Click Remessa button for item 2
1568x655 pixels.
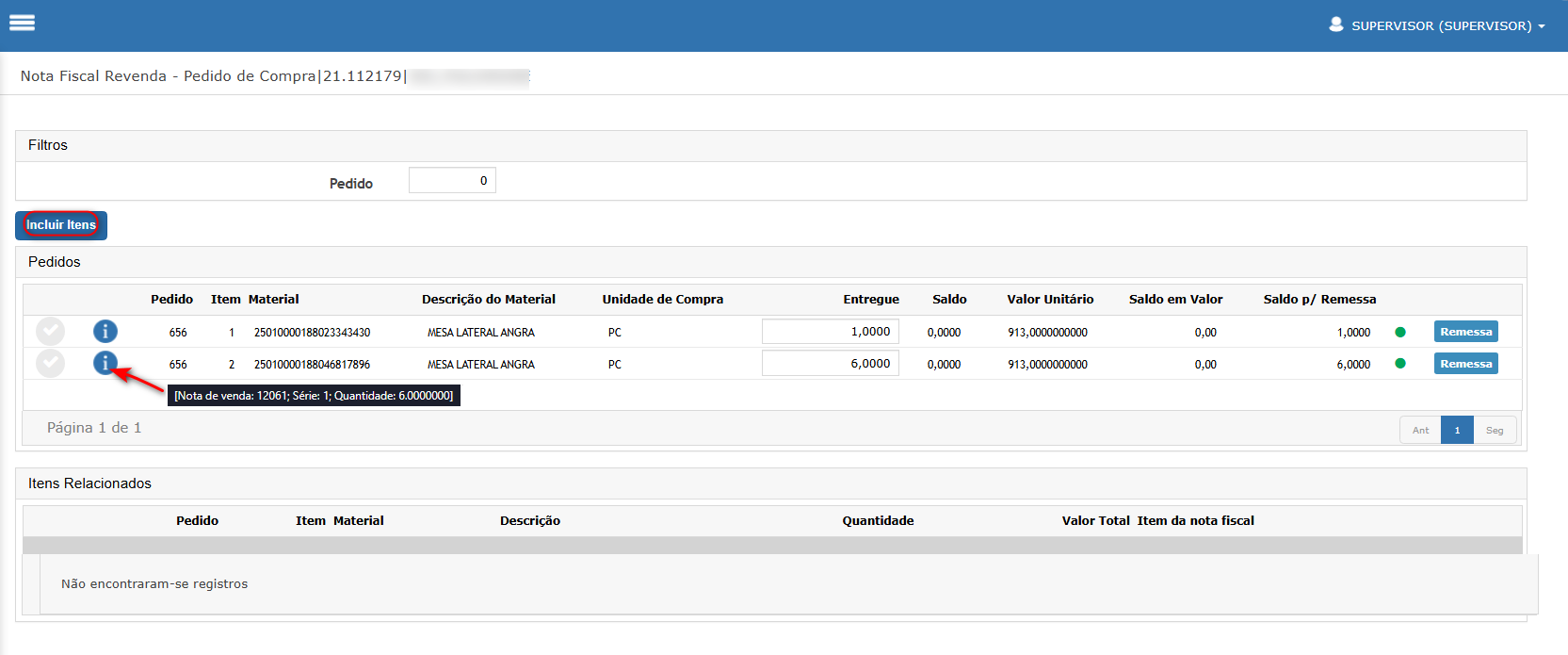pos(1465,364)
